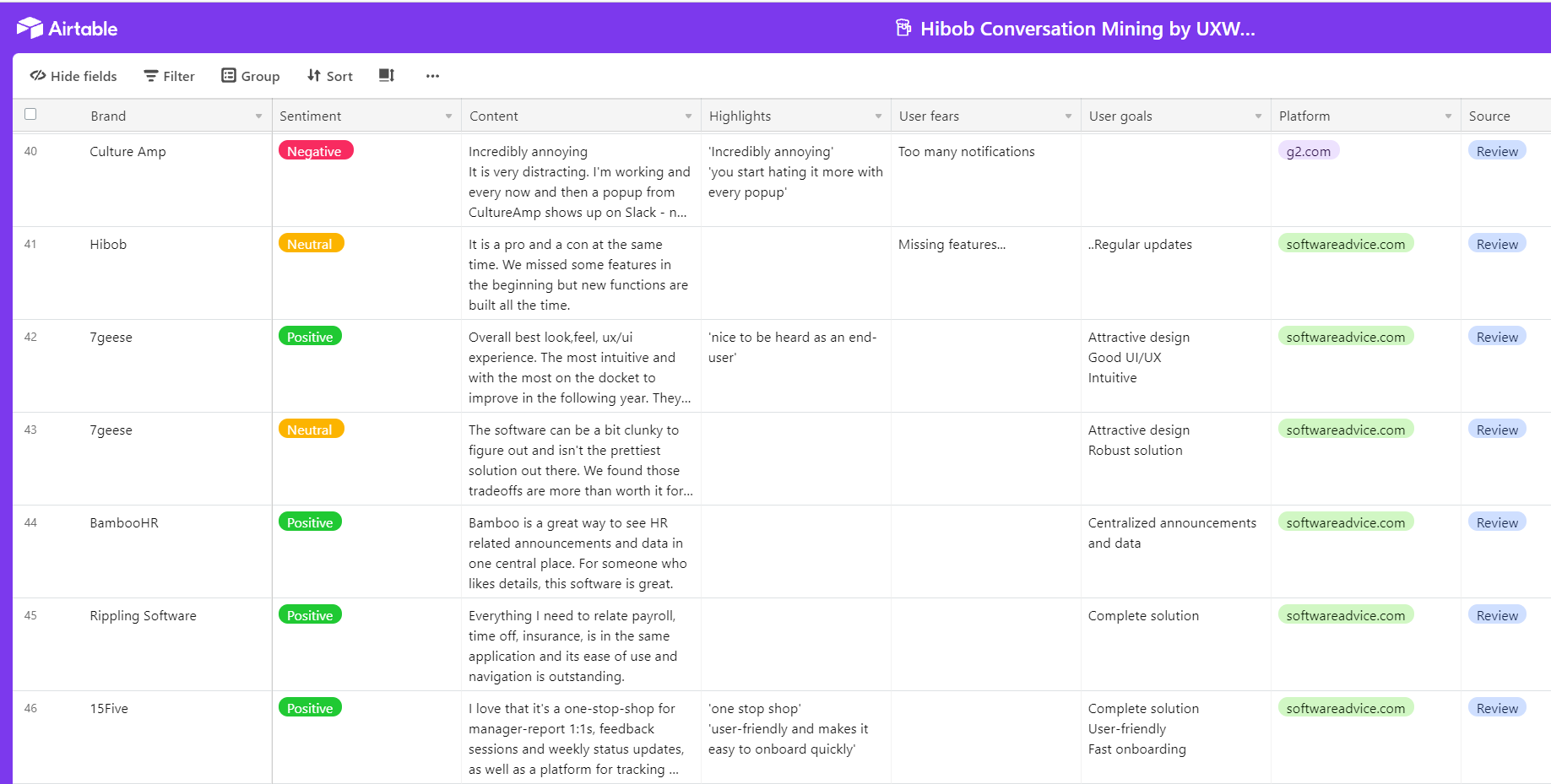1551x784 pixels.
Task: Click the Review tag in Rippling Software row
Action: click(1497, 615)
